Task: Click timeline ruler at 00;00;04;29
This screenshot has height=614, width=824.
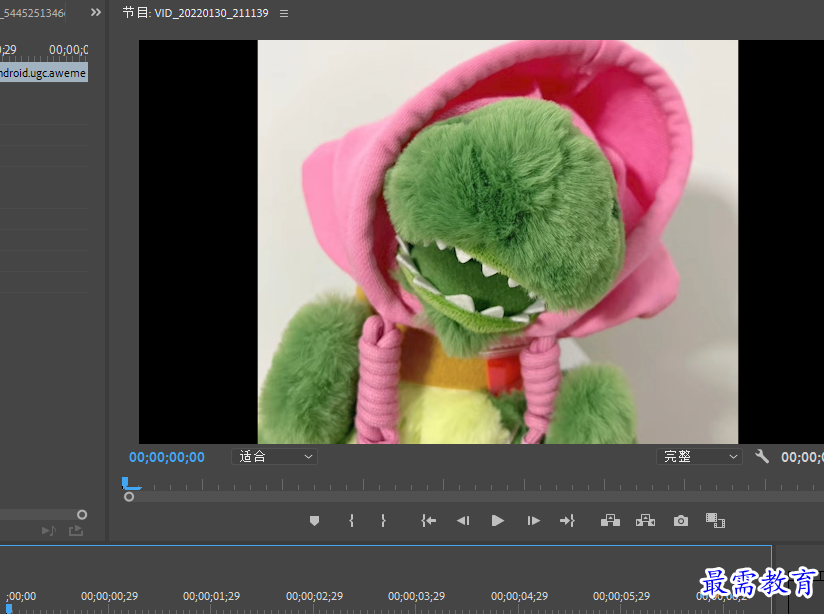Action: (x=519, y=596)
